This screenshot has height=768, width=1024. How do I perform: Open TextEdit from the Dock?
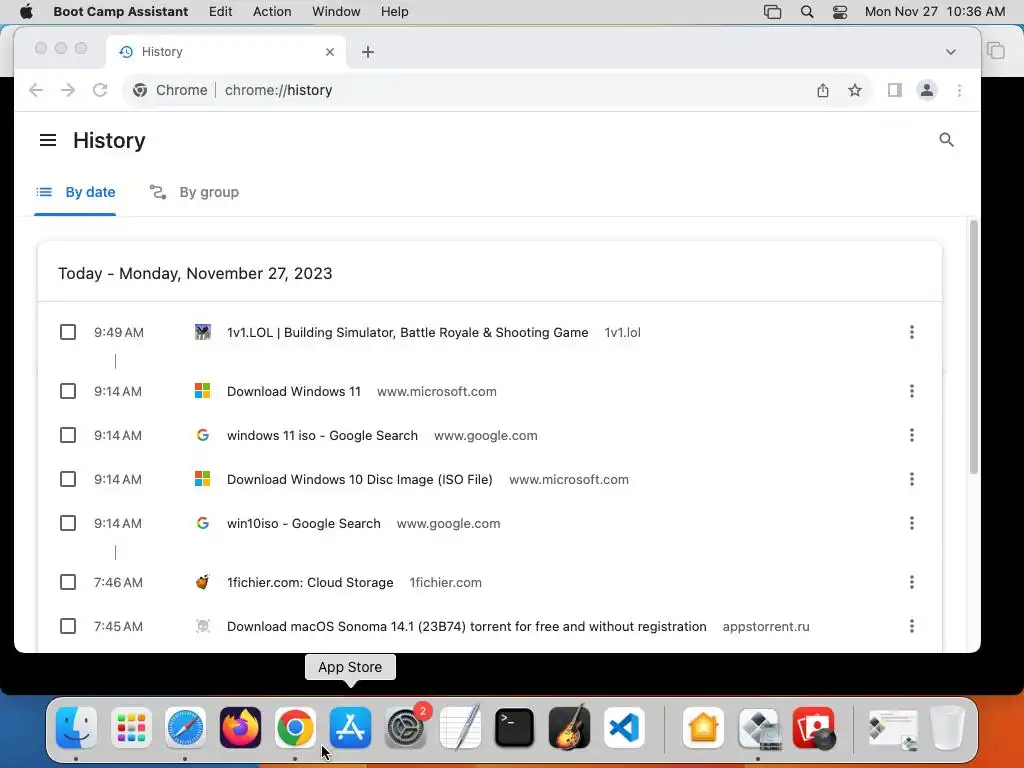pyautogui.click(x=460, y=728)
